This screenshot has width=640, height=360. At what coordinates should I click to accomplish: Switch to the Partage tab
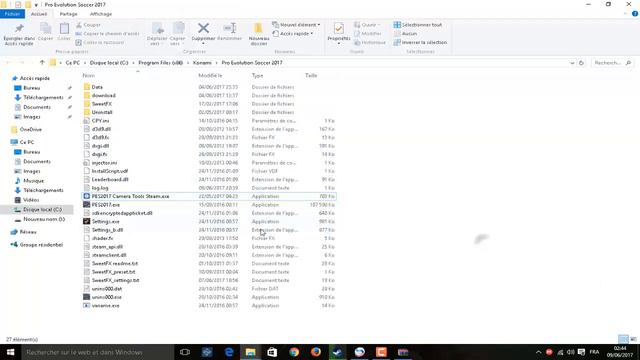(68, 14)
